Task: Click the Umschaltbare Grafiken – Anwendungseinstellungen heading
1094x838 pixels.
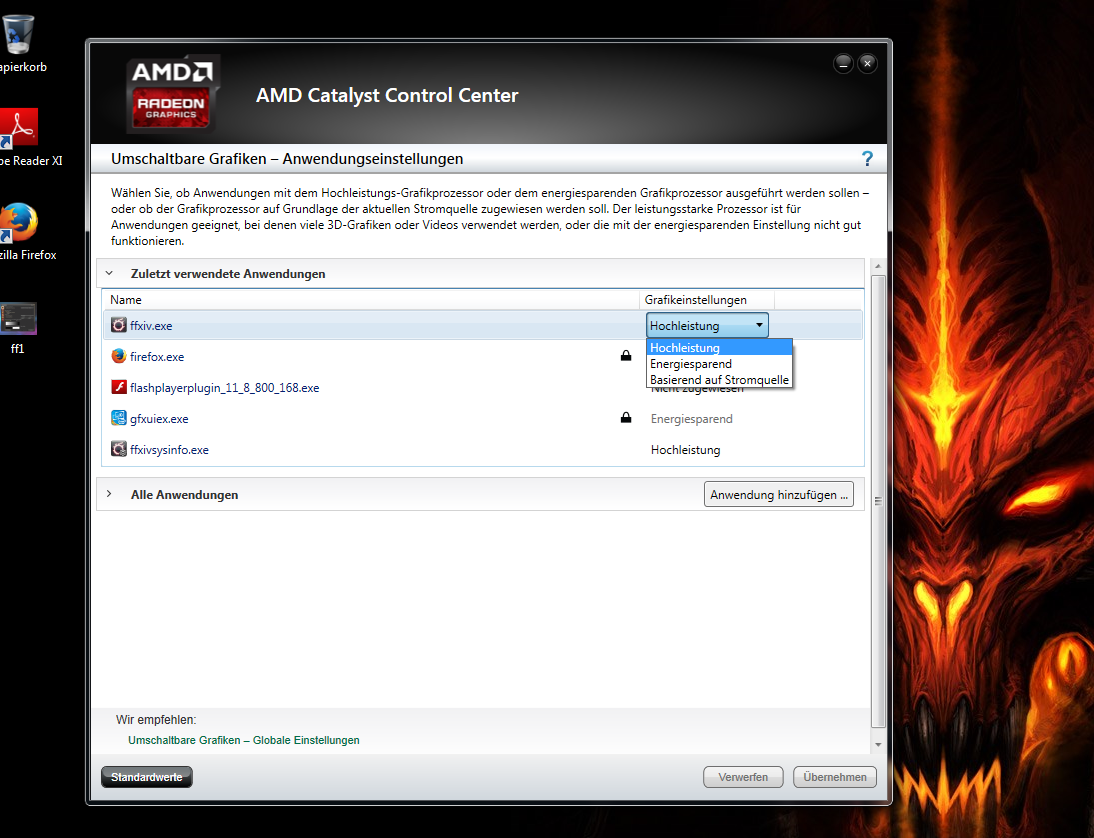Action: pyautogui.click(x=287, y=159)
